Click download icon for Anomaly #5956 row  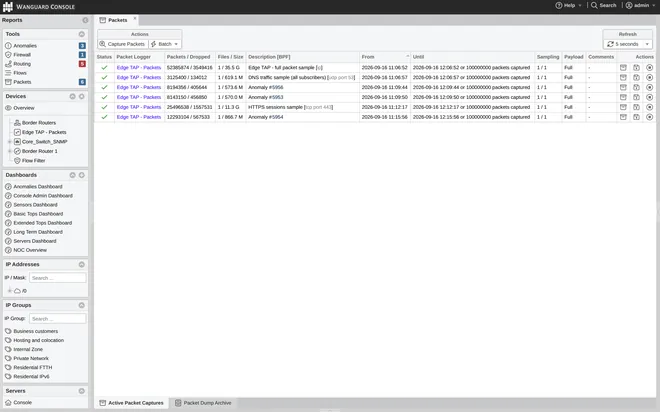tap(636, 88)
